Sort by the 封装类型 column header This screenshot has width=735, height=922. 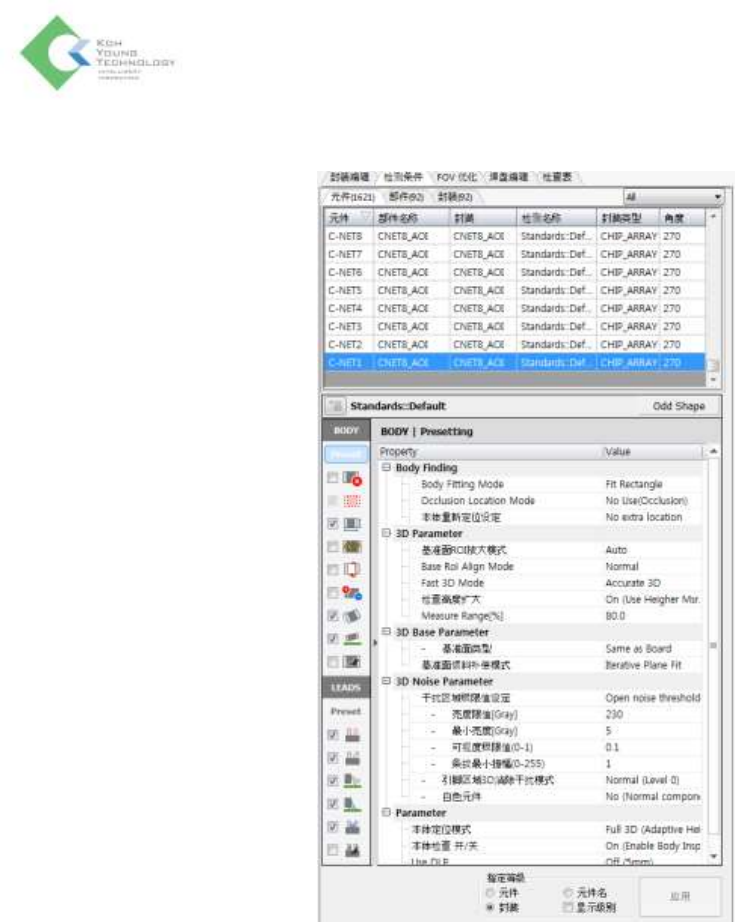[x=627, y=218]
